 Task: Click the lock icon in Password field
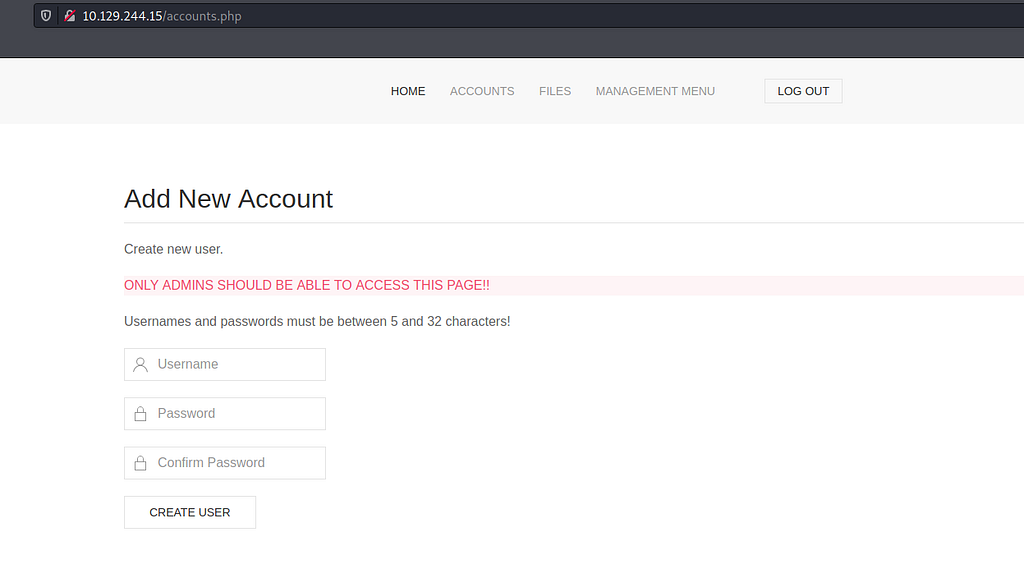point(140,413)
